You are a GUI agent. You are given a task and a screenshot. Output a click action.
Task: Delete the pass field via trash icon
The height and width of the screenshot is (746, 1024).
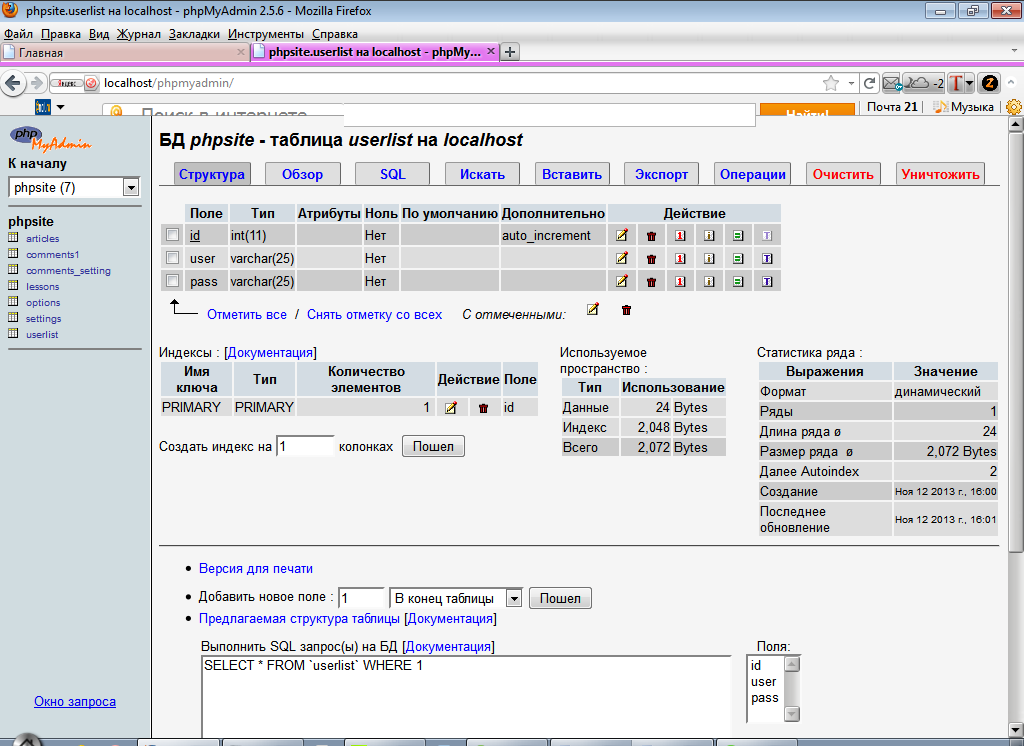tap(651, 282)
